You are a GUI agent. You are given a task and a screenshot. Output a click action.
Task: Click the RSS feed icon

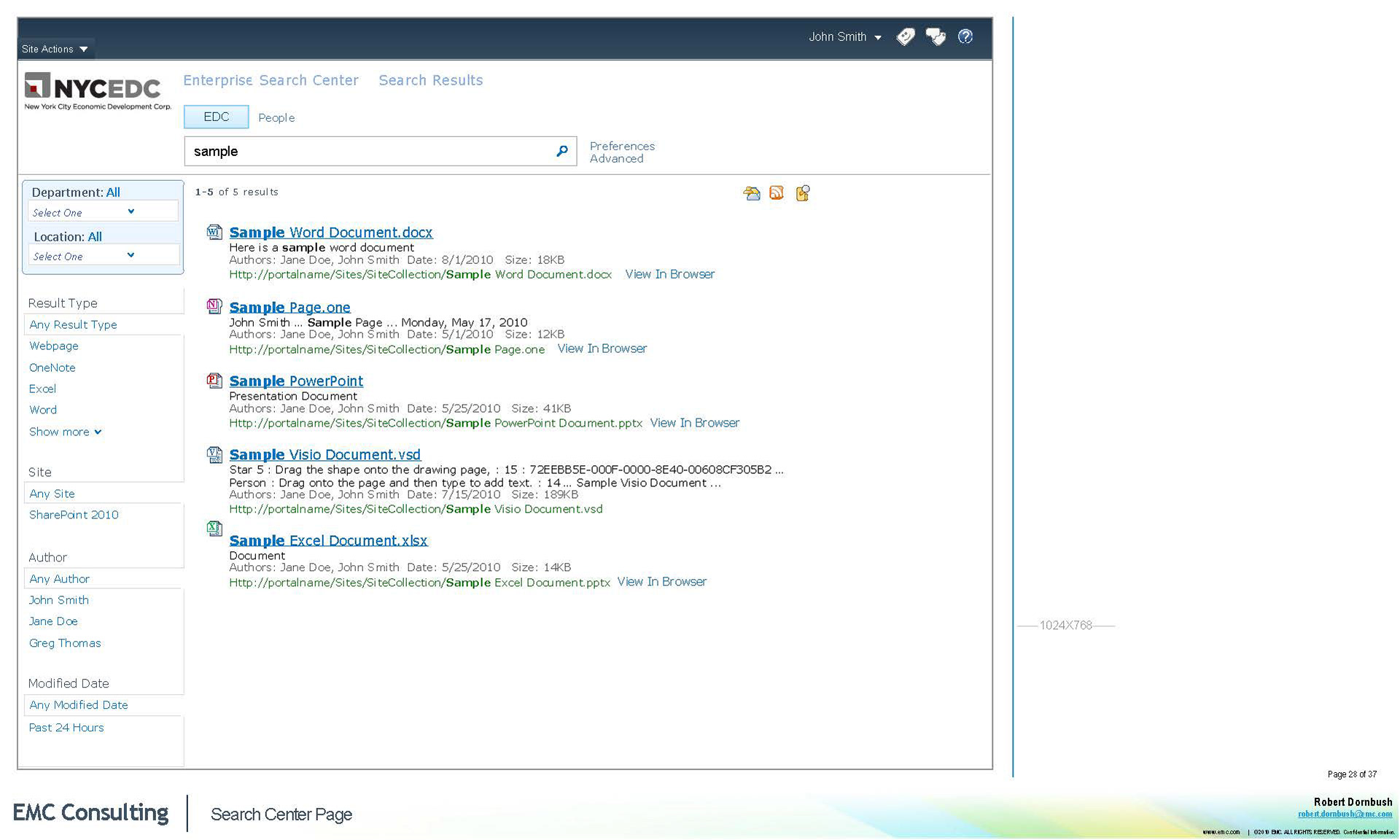(x=777, y=193)
